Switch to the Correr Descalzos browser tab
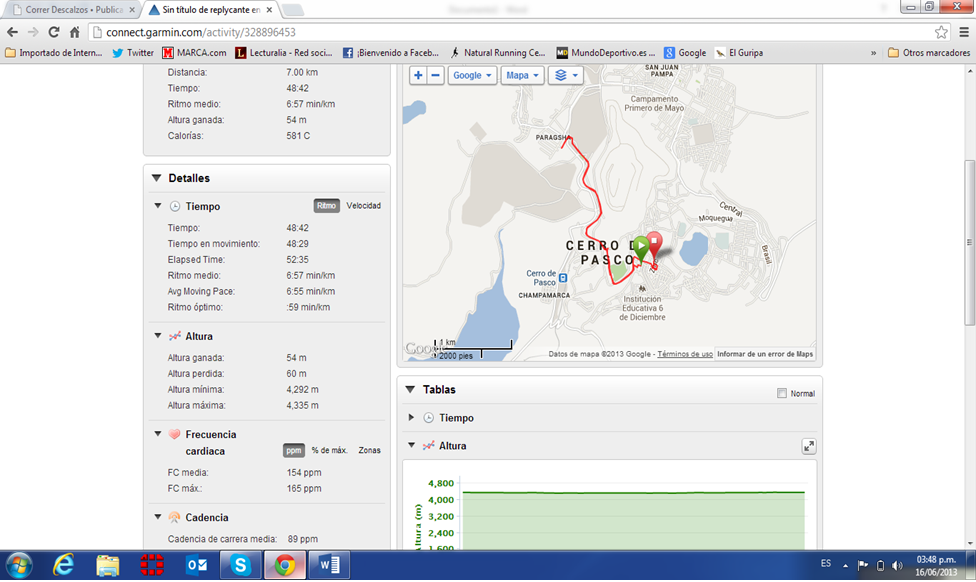 [x=73, y=10]
